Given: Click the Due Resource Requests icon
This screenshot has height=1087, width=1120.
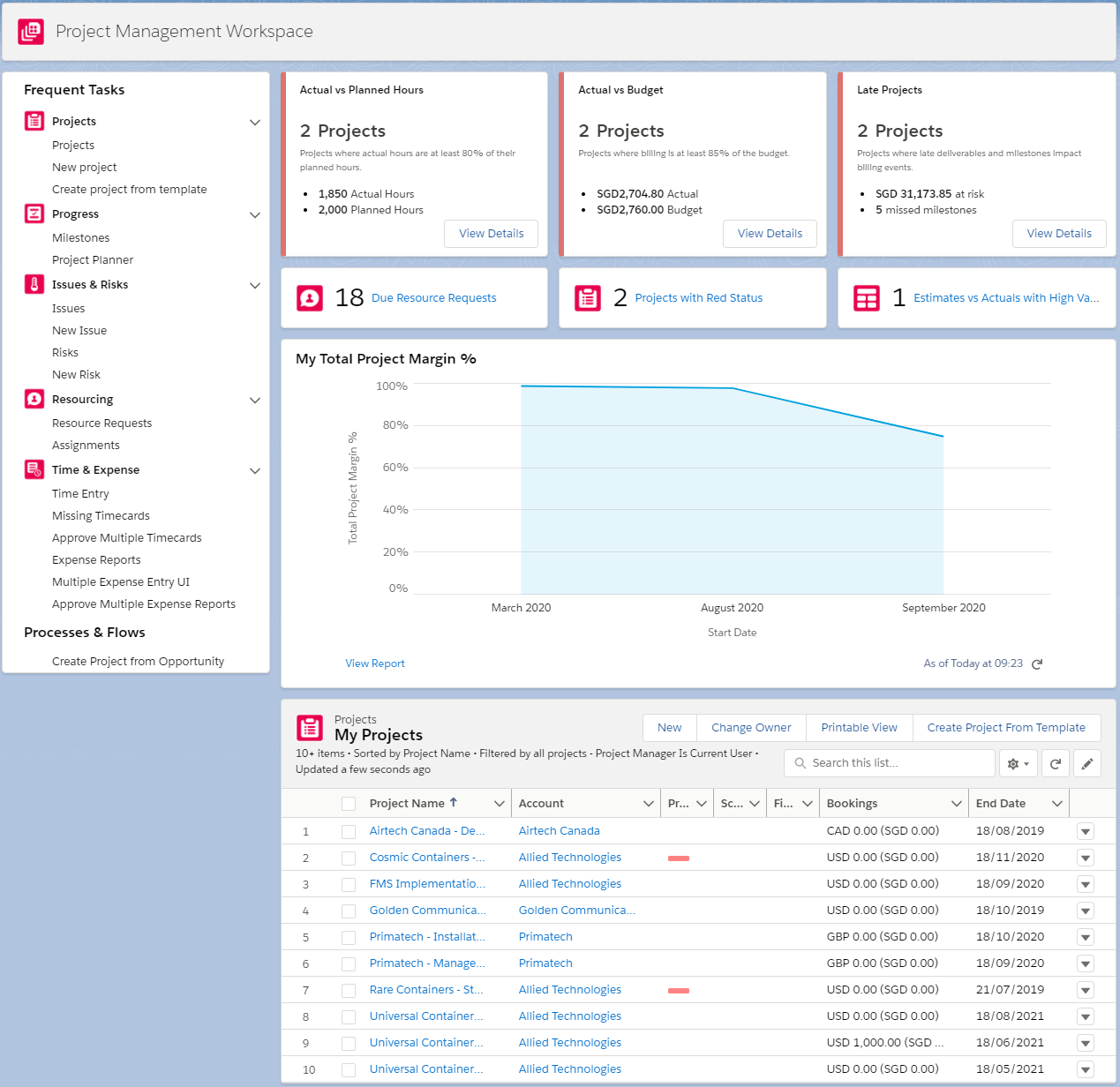Looking at the screenshot, I should coord(310,298).
